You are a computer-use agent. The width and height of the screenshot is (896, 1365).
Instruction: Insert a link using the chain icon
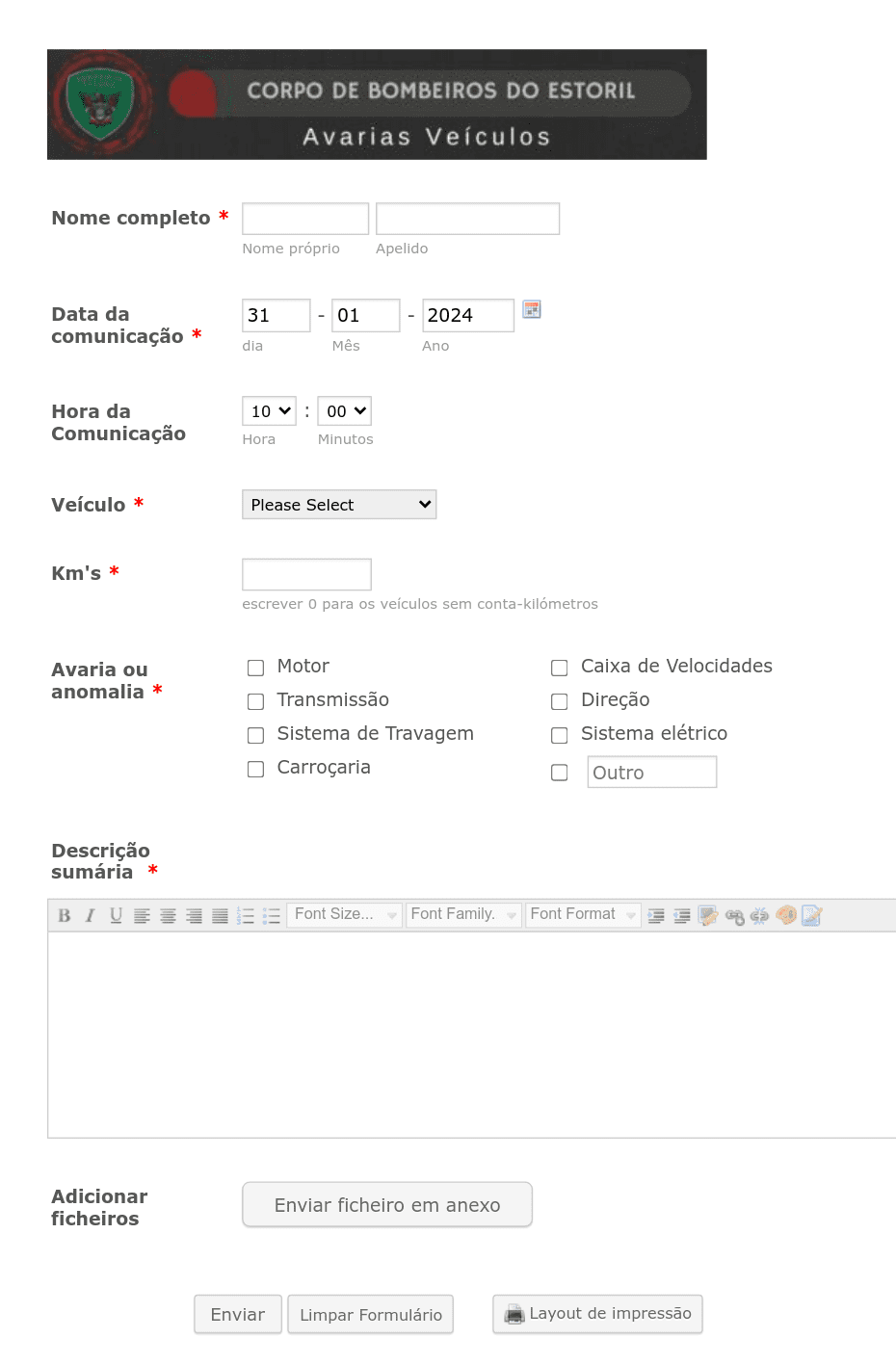(734, 916)
